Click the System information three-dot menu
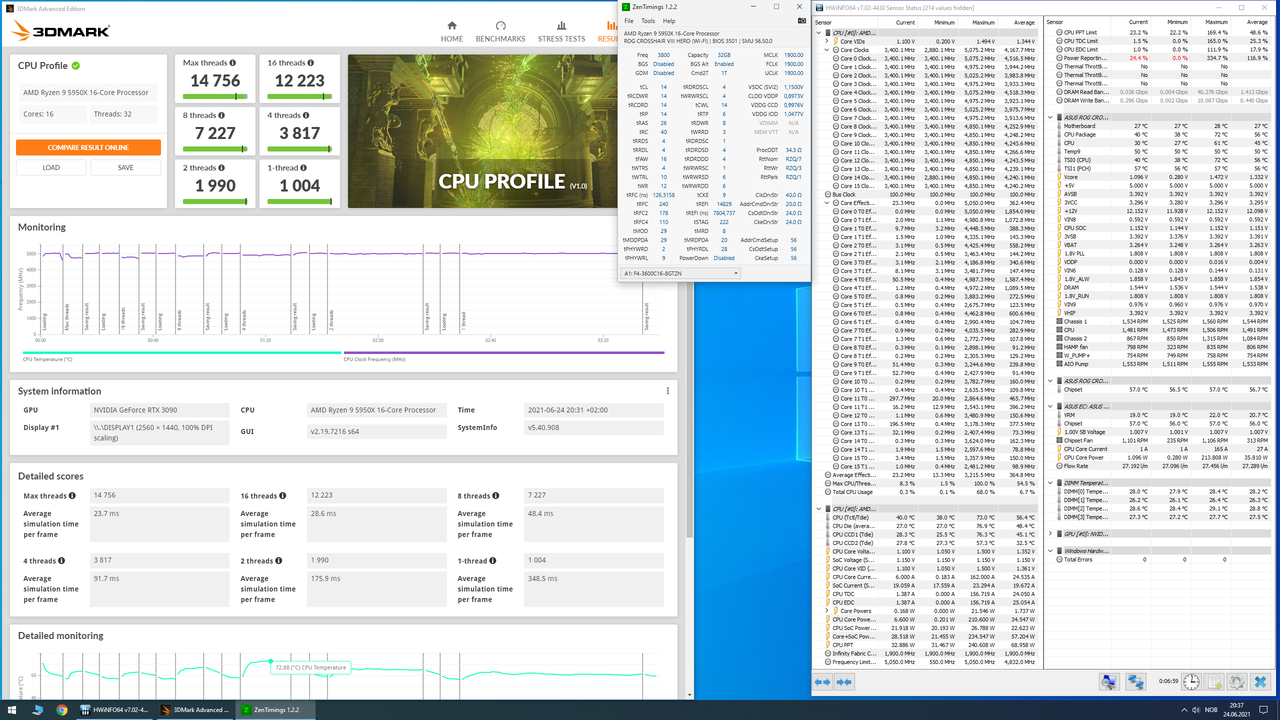This screenshot has width=1280, height=720. 668,391
